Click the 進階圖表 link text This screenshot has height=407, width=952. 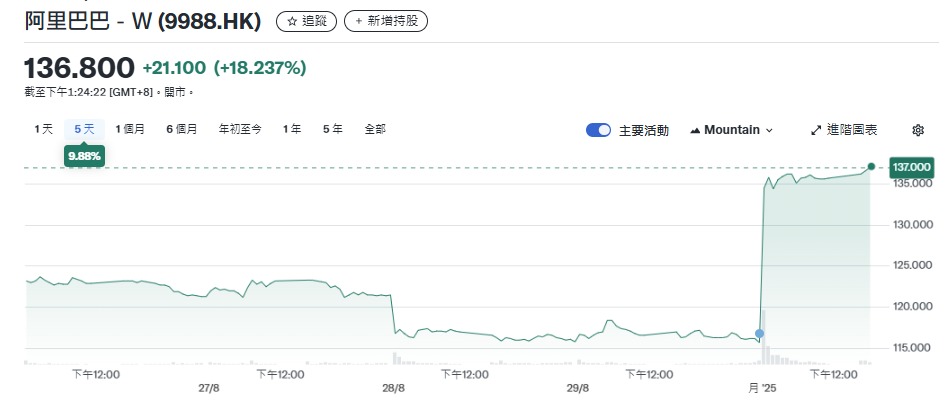click(852, 130)
